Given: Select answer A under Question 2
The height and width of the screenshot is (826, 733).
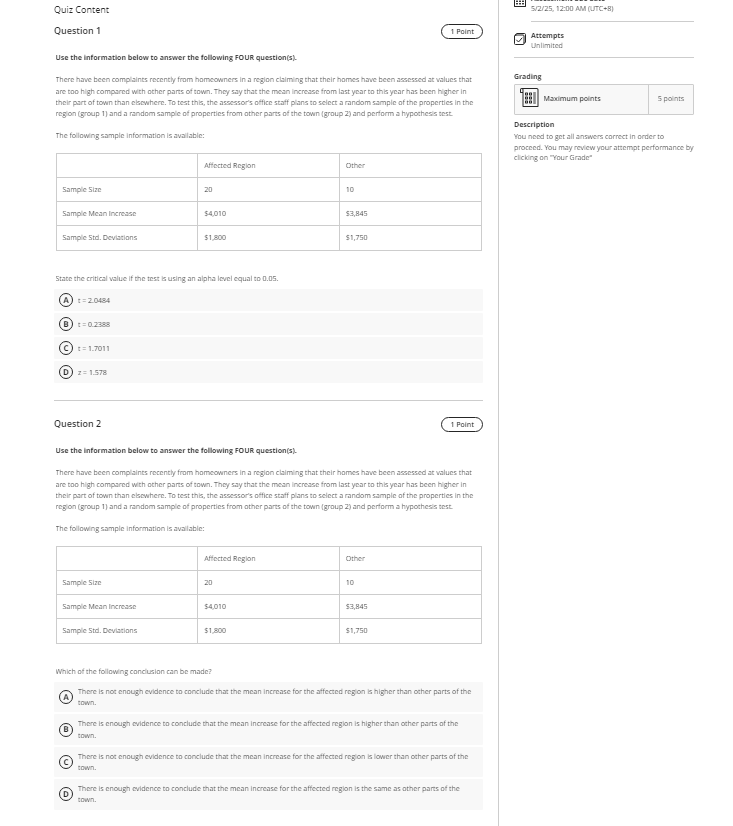Looking at the screenshot, I should (66, 696).
